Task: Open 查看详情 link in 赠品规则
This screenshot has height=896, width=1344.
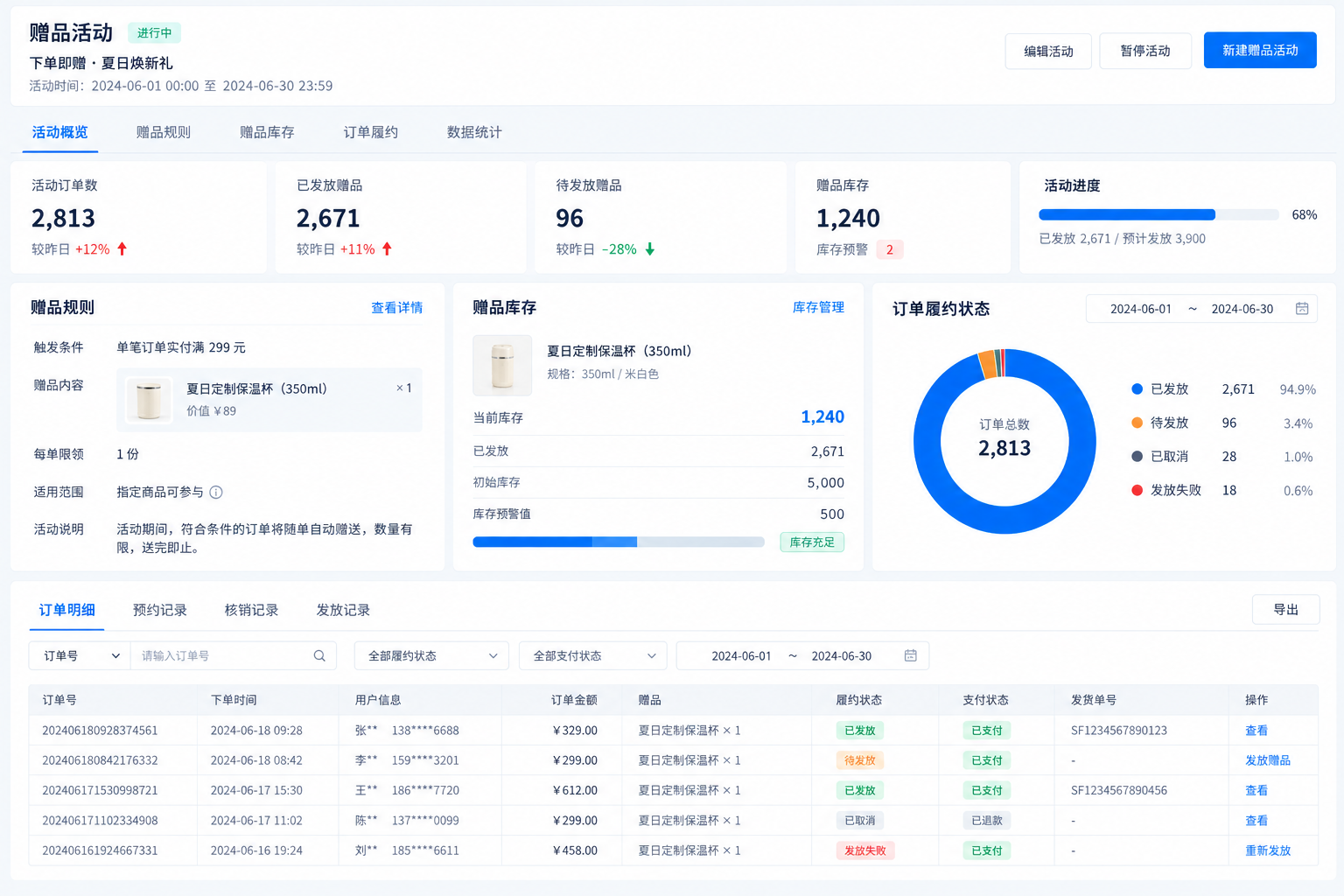Action: [396, 308]
